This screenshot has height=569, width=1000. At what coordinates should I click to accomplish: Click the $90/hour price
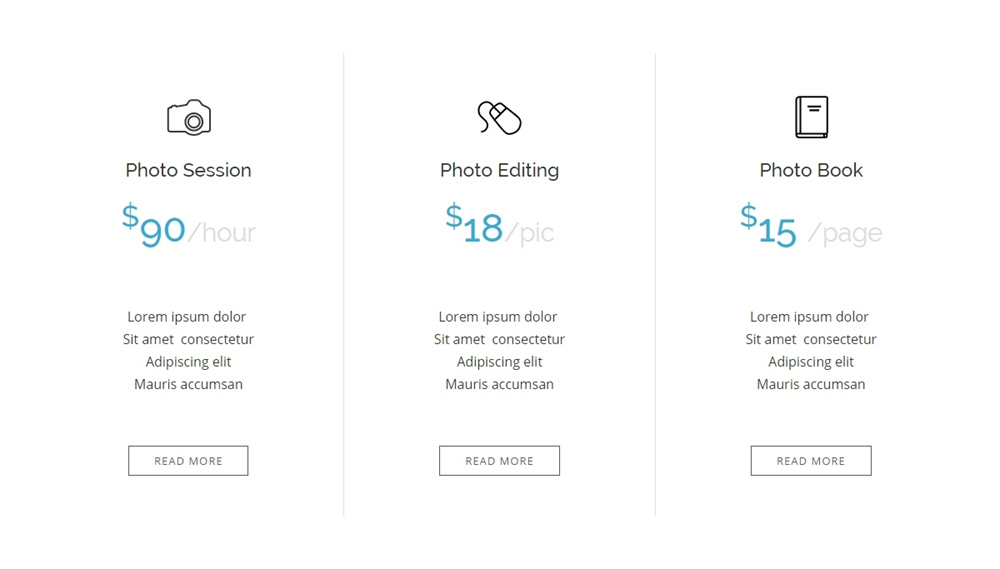point(189,225)
